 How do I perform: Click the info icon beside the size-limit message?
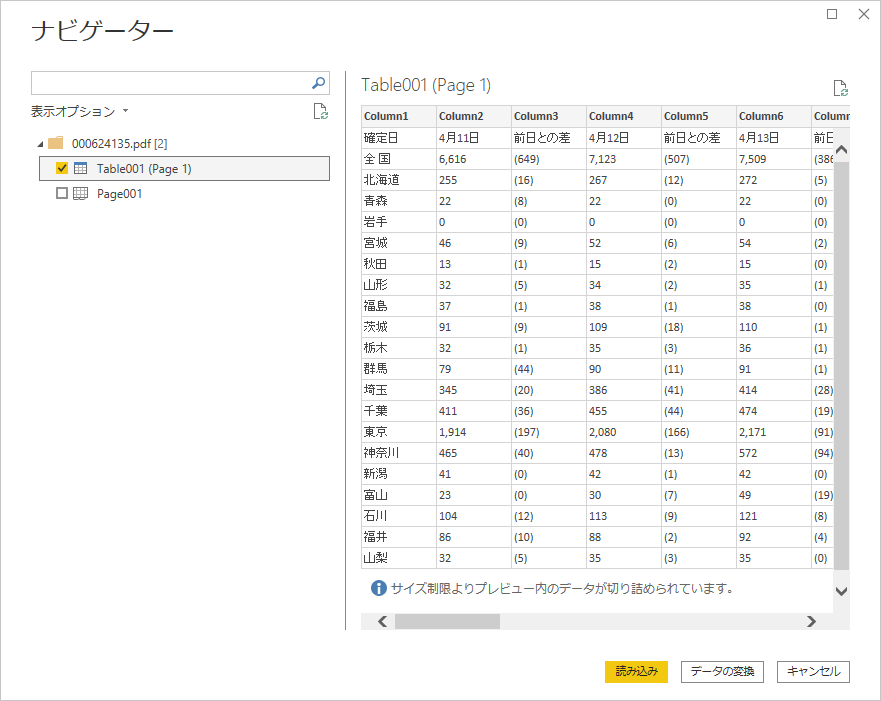(x=378, y=588)
